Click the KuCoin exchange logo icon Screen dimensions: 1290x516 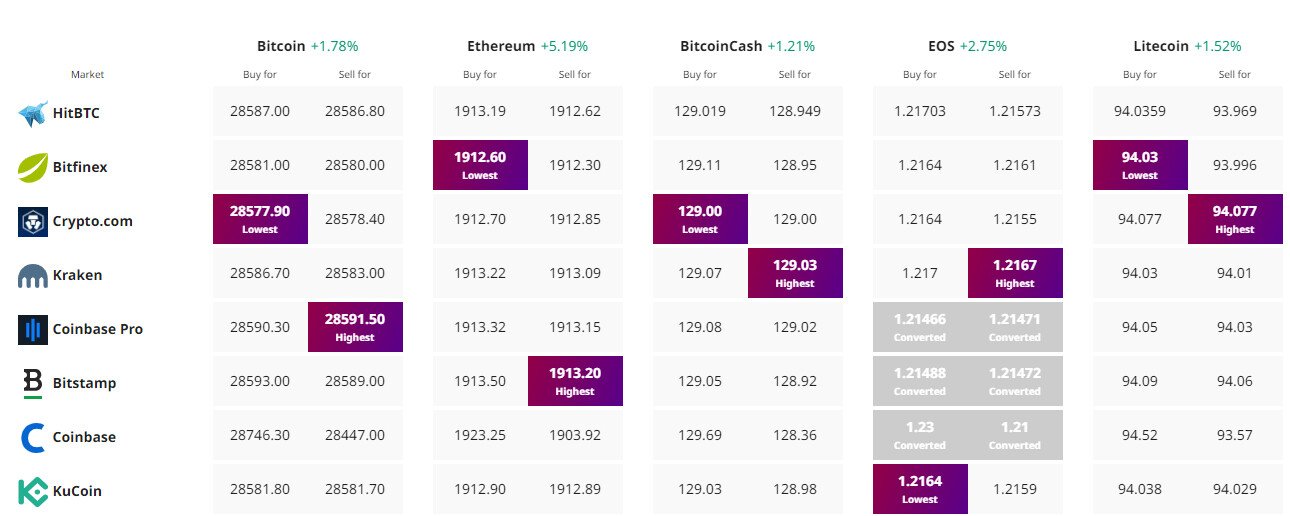(33, 491)
